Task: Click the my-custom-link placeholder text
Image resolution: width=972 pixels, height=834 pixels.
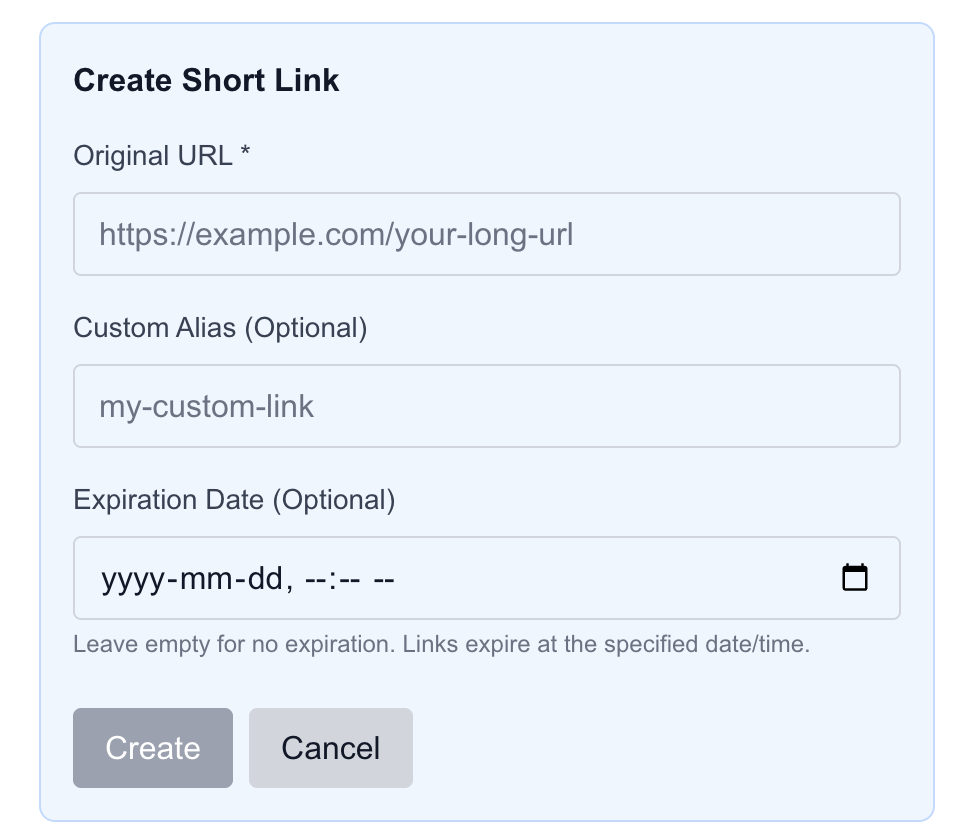Action: pos(206,406)
